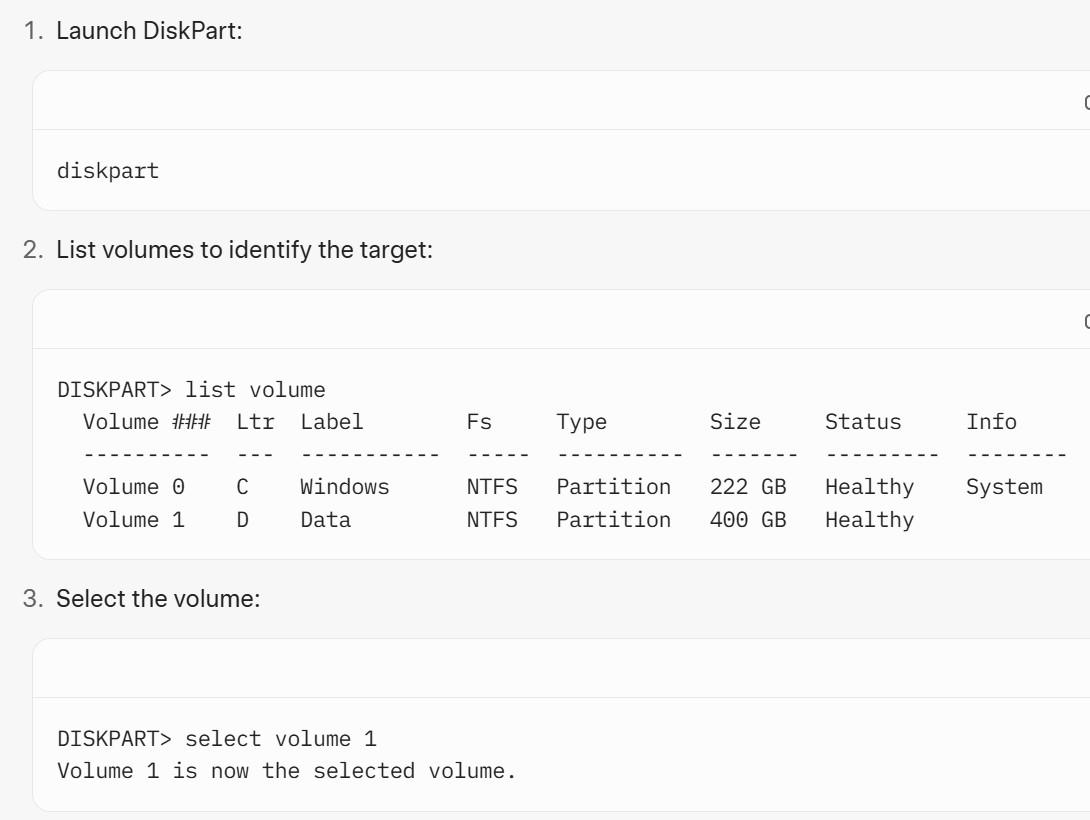1090x820 pixels.
Task: Click the 'System' info value
Action: click(x=1004, y=486)
